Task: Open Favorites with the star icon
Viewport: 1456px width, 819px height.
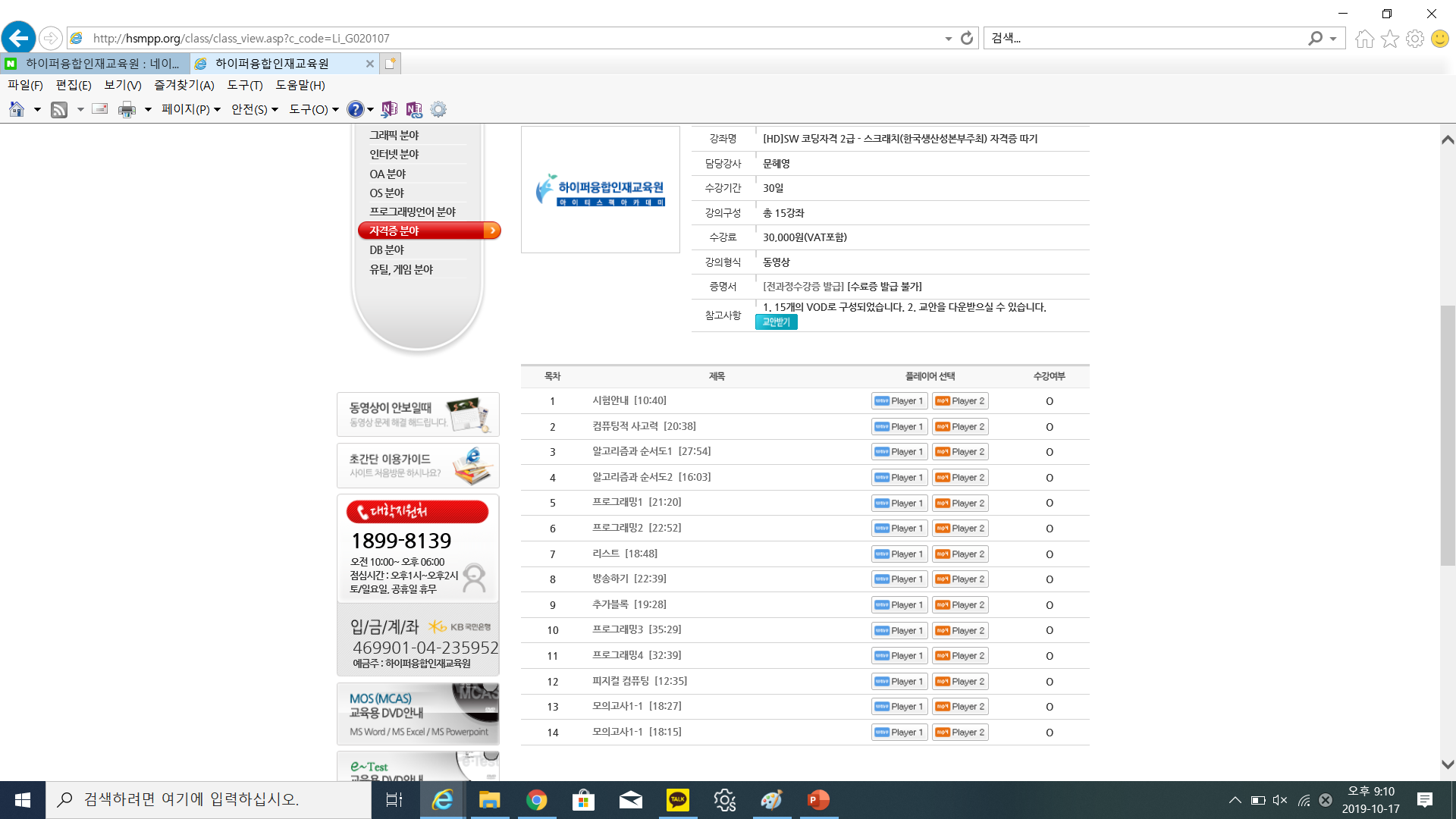Action: click(x=1389, y=39)
